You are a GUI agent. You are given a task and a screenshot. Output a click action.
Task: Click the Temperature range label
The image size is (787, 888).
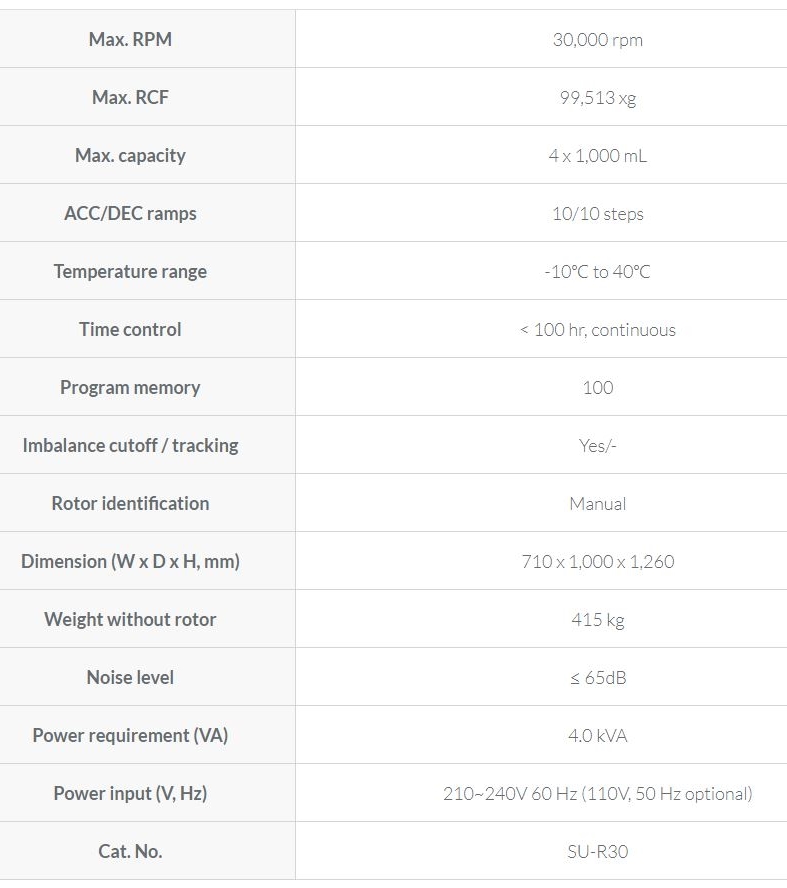coord(130,272)
